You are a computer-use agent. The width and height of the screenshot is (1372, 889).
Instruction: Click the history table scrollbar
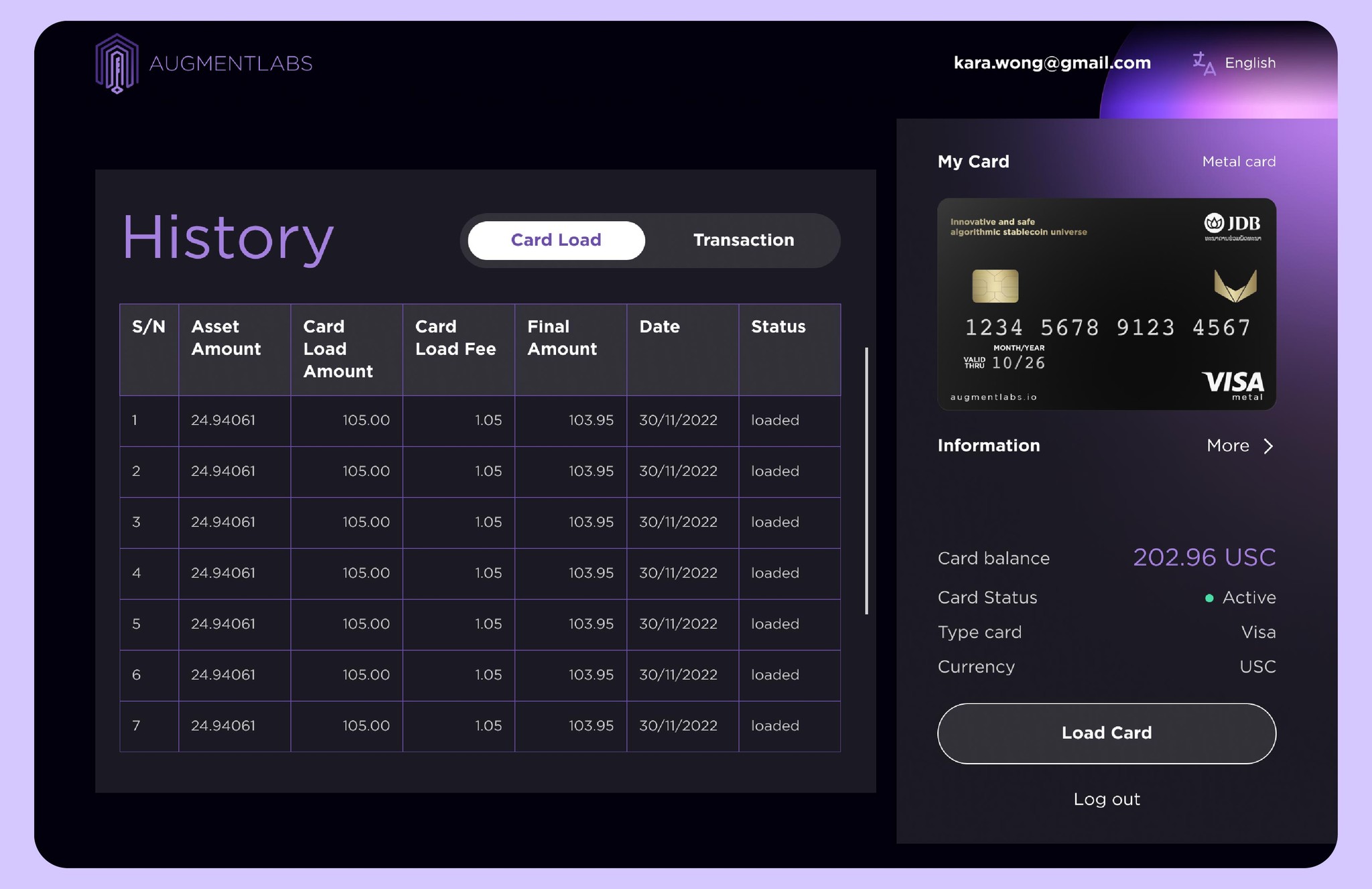tap(866, 480)
